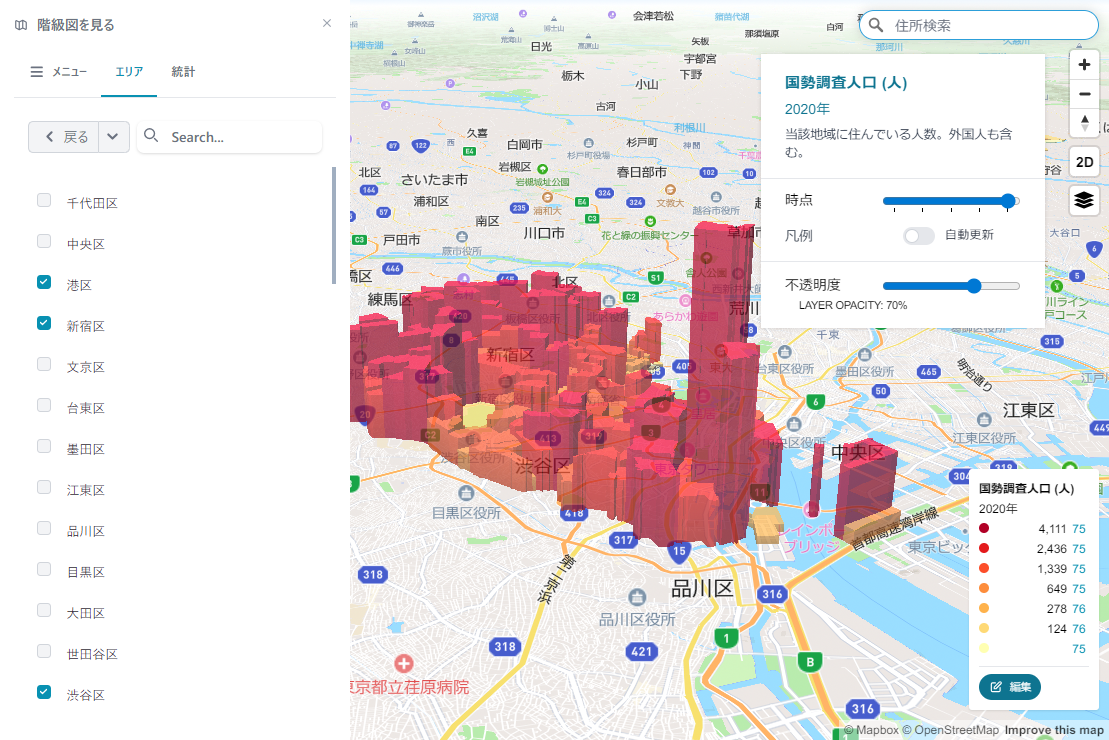Screen dimensions: 1109x740
Task: Reset map bearing with compass button
Action: coord(1084,122)
